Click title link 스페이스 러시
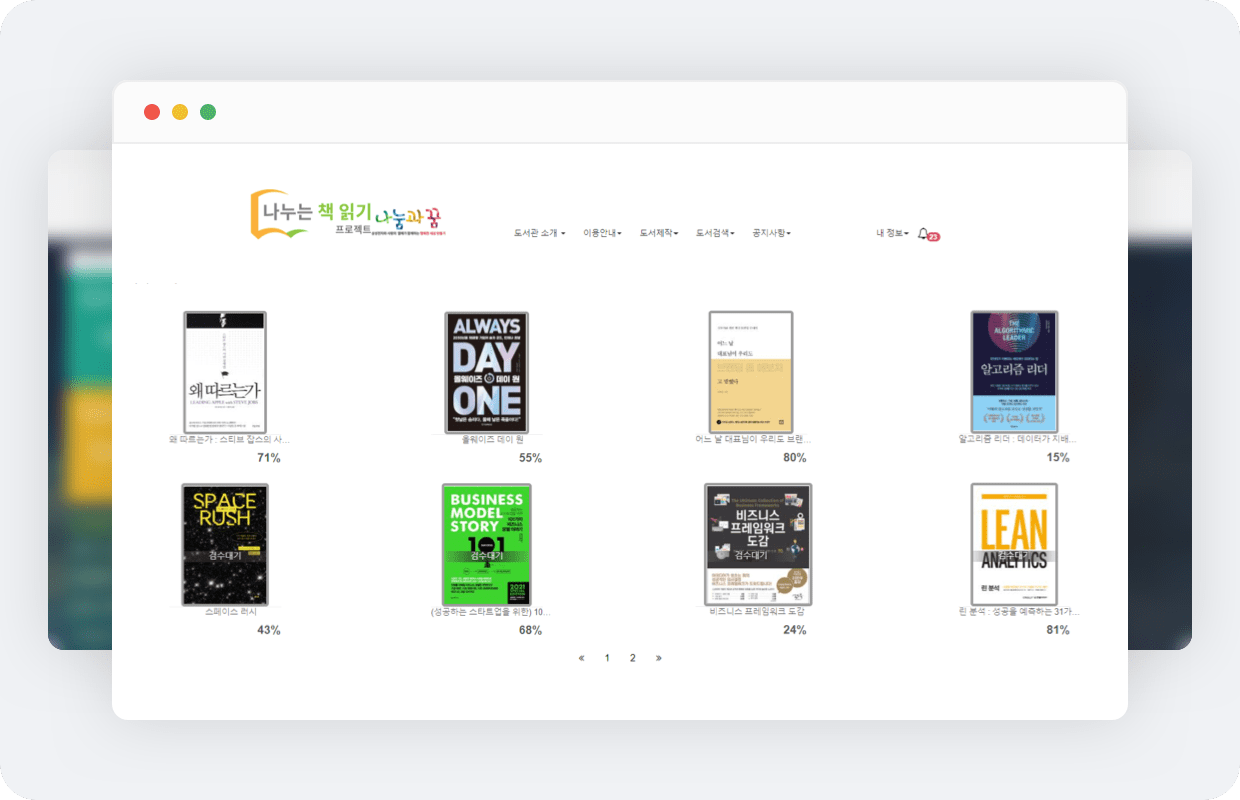This screenshot has width=1240, height=800. [231, 611]
